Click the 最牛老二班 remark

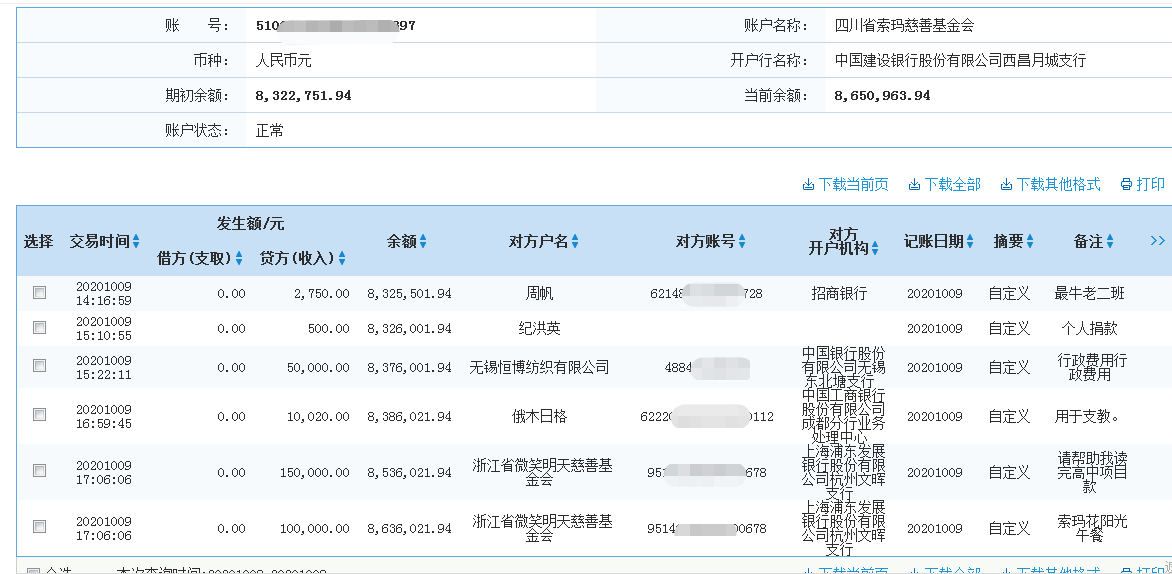coord(1089,294)
